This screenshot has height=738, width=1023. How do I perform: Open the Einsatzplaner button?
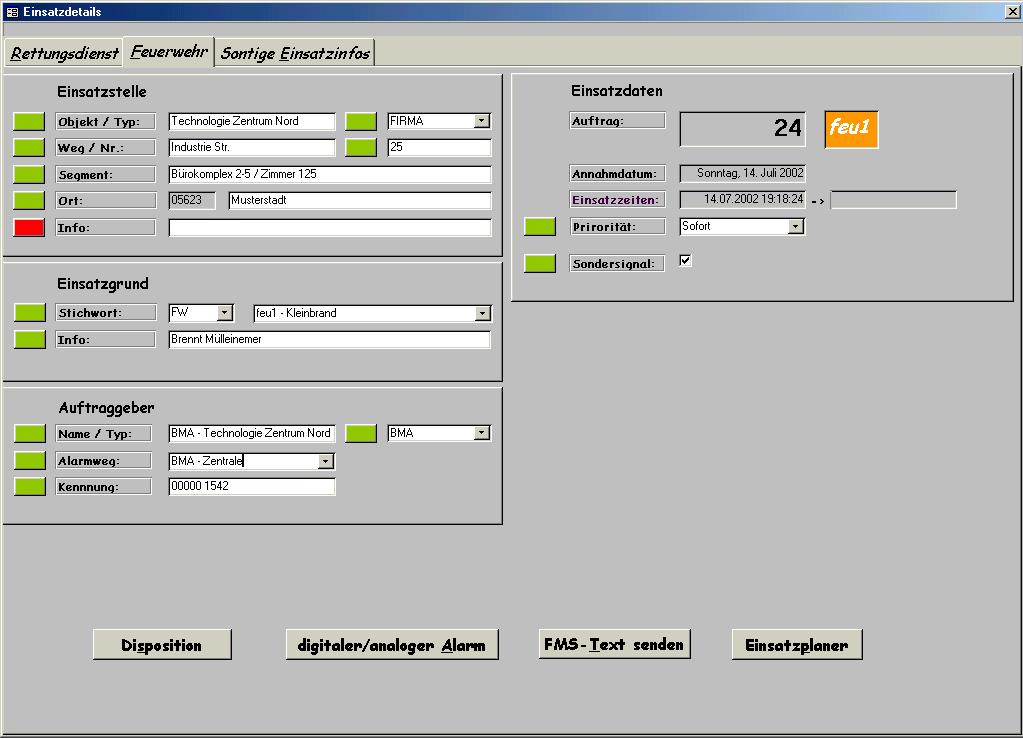(x=796, y=645)
